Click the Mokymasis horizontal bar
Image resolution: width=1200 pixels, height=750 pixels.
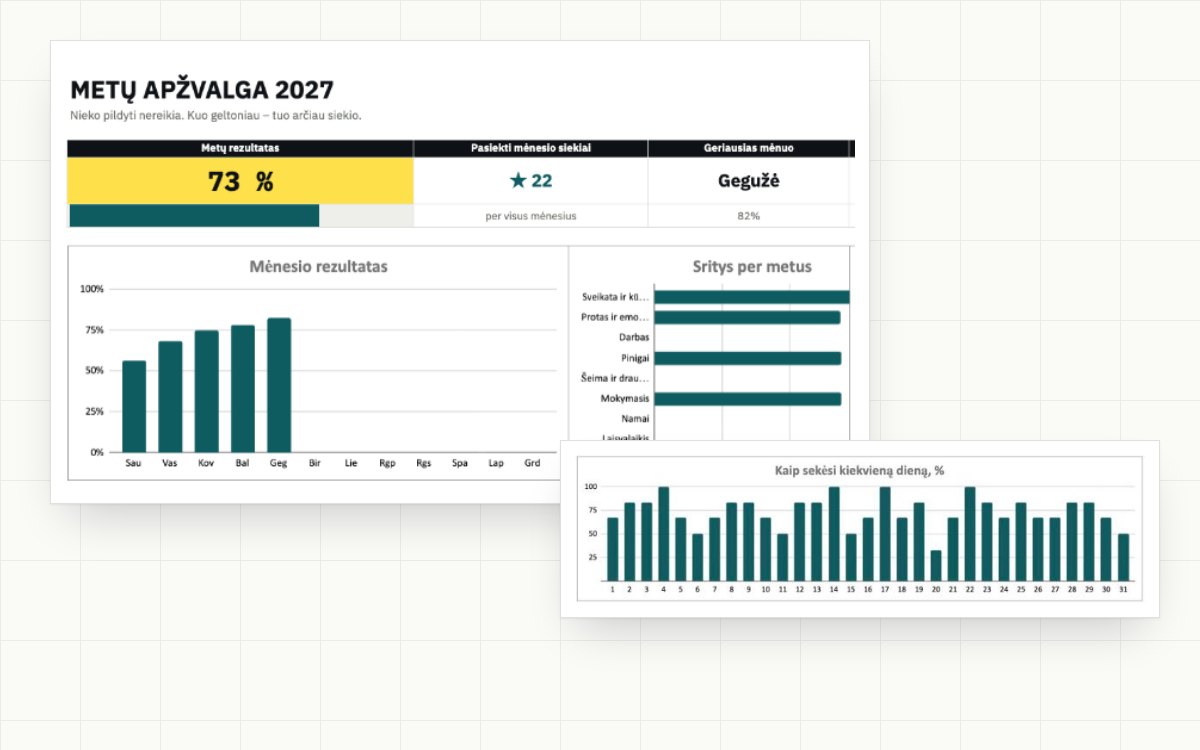pyautogui.click(x=747, y=398)
